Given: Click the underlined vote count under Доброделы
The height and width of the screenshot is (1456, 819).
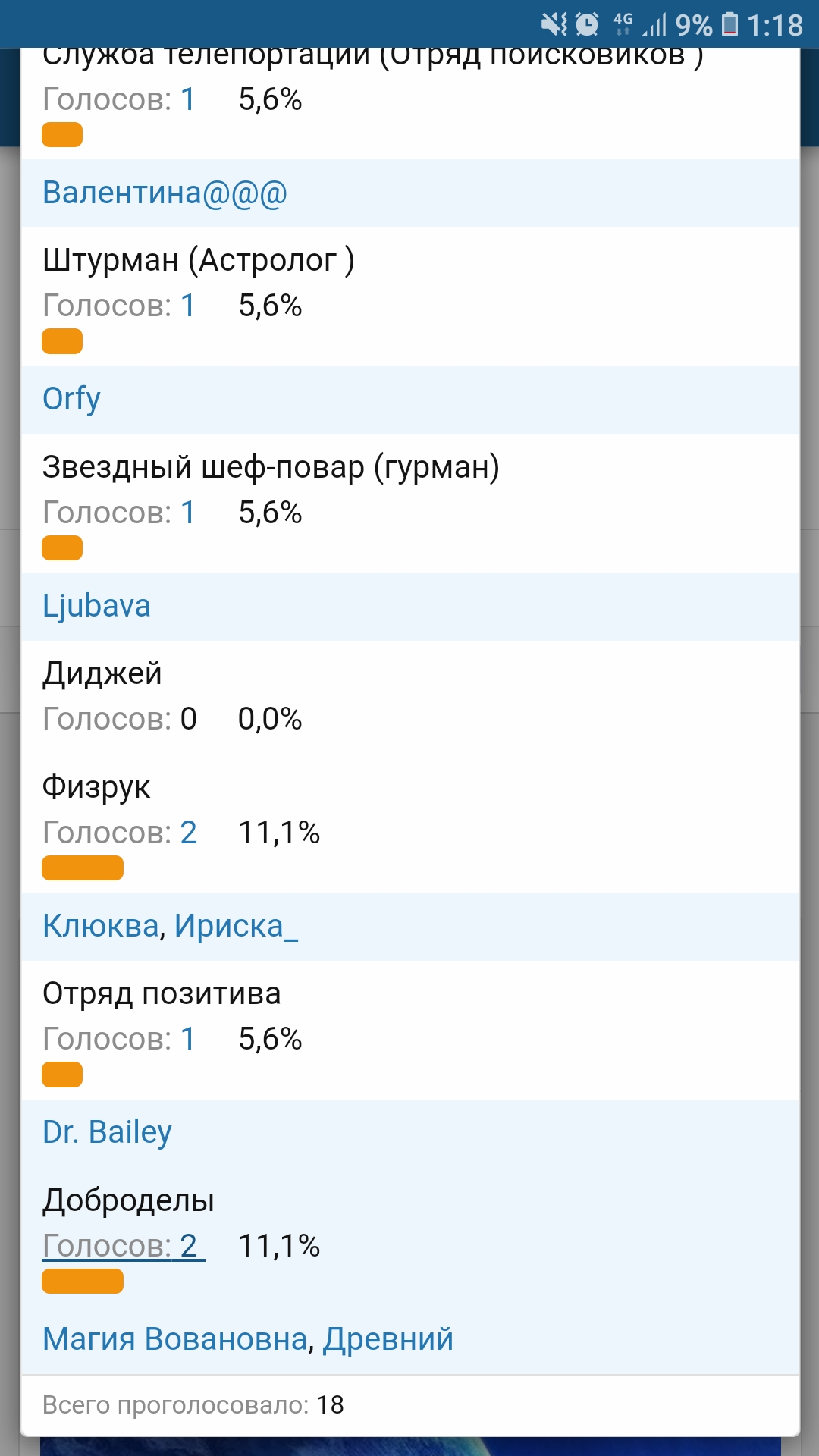Looking at the screenshot, I should [x=123, y=1246].
